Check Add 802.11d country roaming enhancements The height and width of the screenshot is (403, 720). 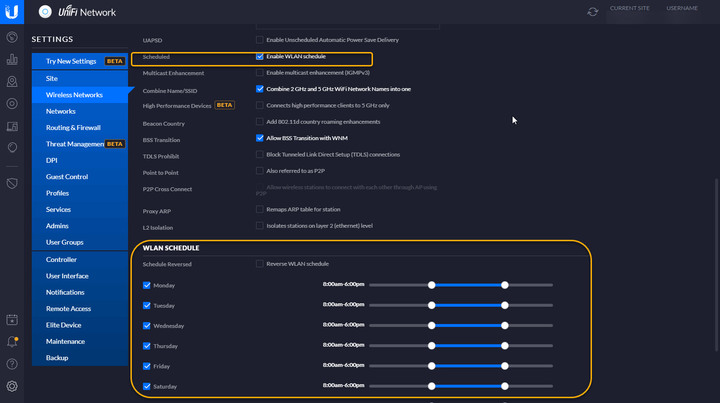(259, 122)
